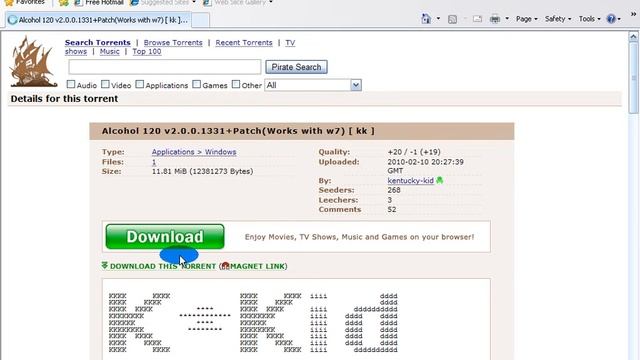Open the Top 100 link

coord(147,51)
